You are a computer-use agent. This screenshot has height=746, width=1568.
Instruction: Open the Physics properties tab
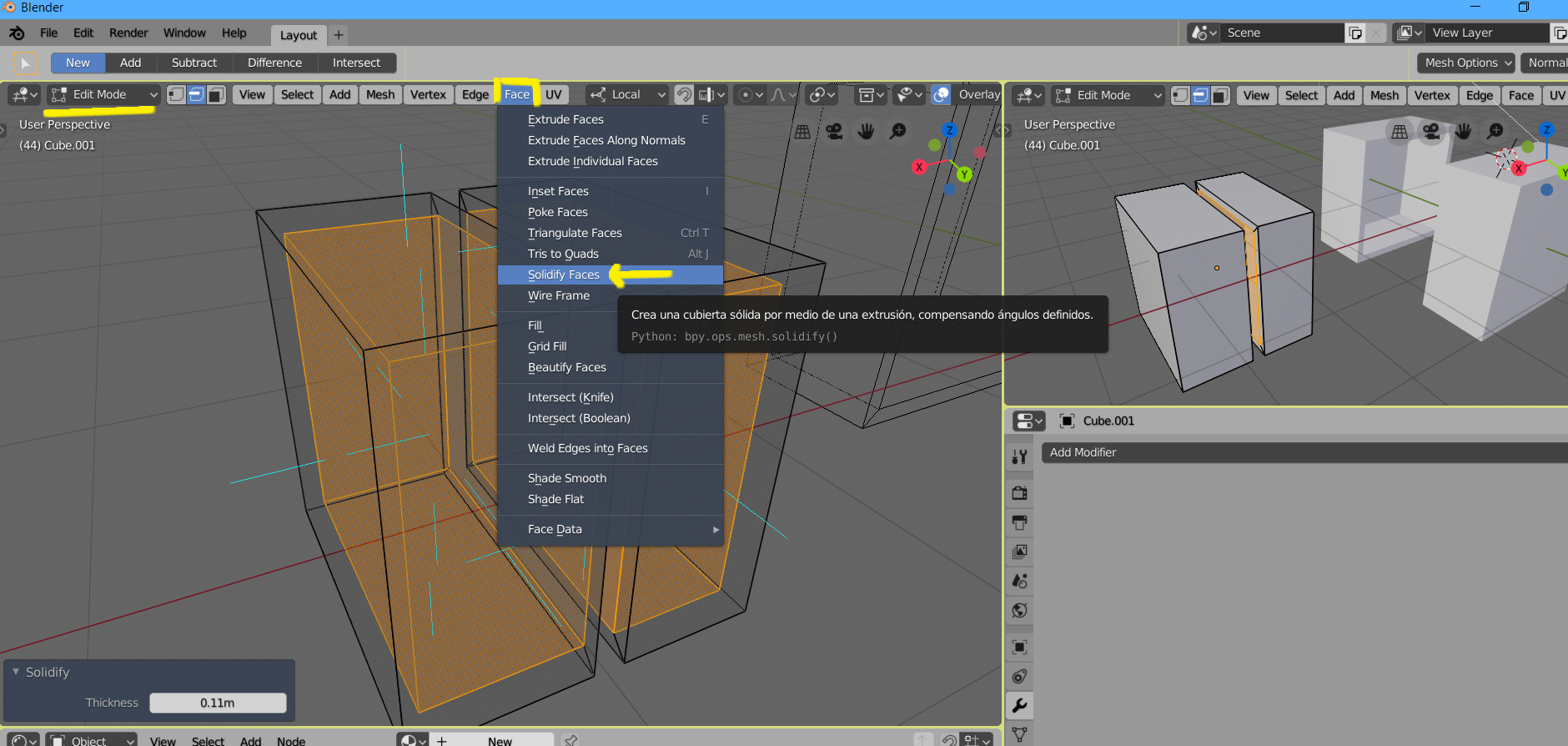1019,676
